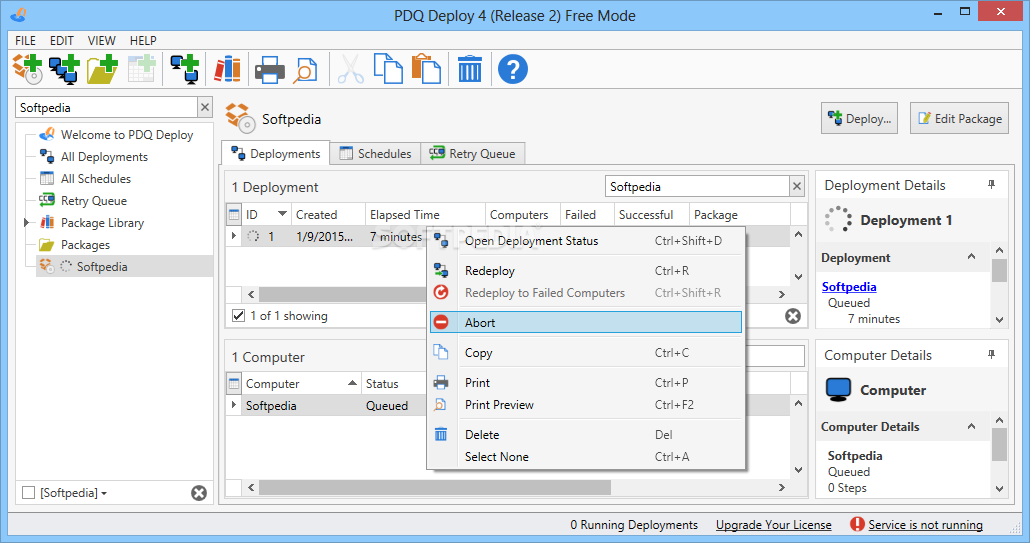Open the VIEW menu
Image resolution: width=1030 pixels, height=543 pixels.
pos(102,41)
